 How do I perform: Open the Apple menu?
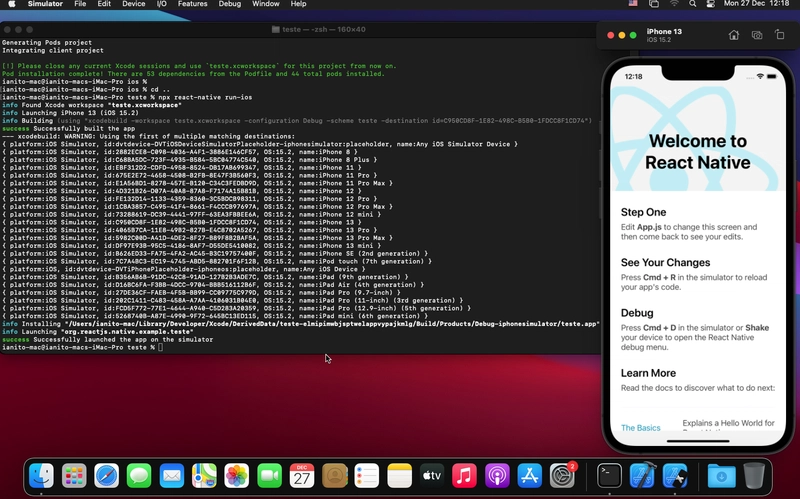tap(11, 4)
